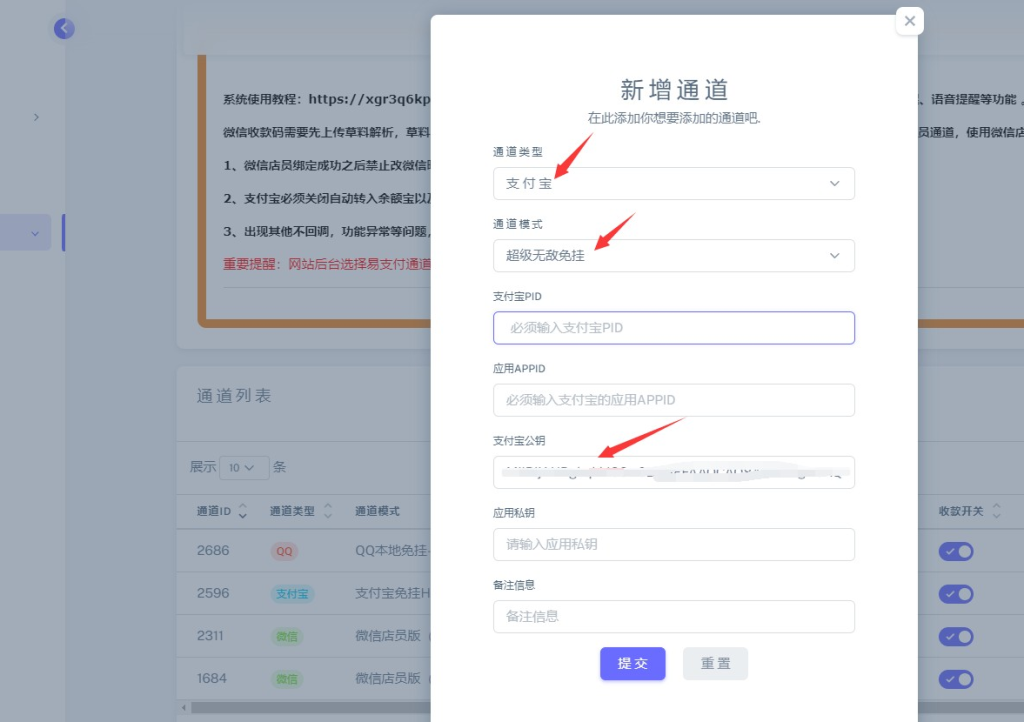1024x722 pixels.
Task: Toggle 收款开关 for channel 2686
Action: 956,552
